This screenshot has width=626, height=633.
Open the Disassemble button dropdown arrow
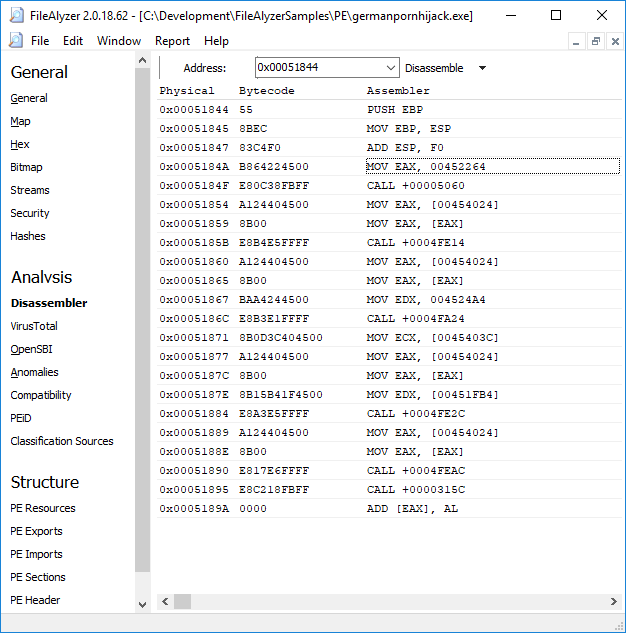click(x=482, y=68)
